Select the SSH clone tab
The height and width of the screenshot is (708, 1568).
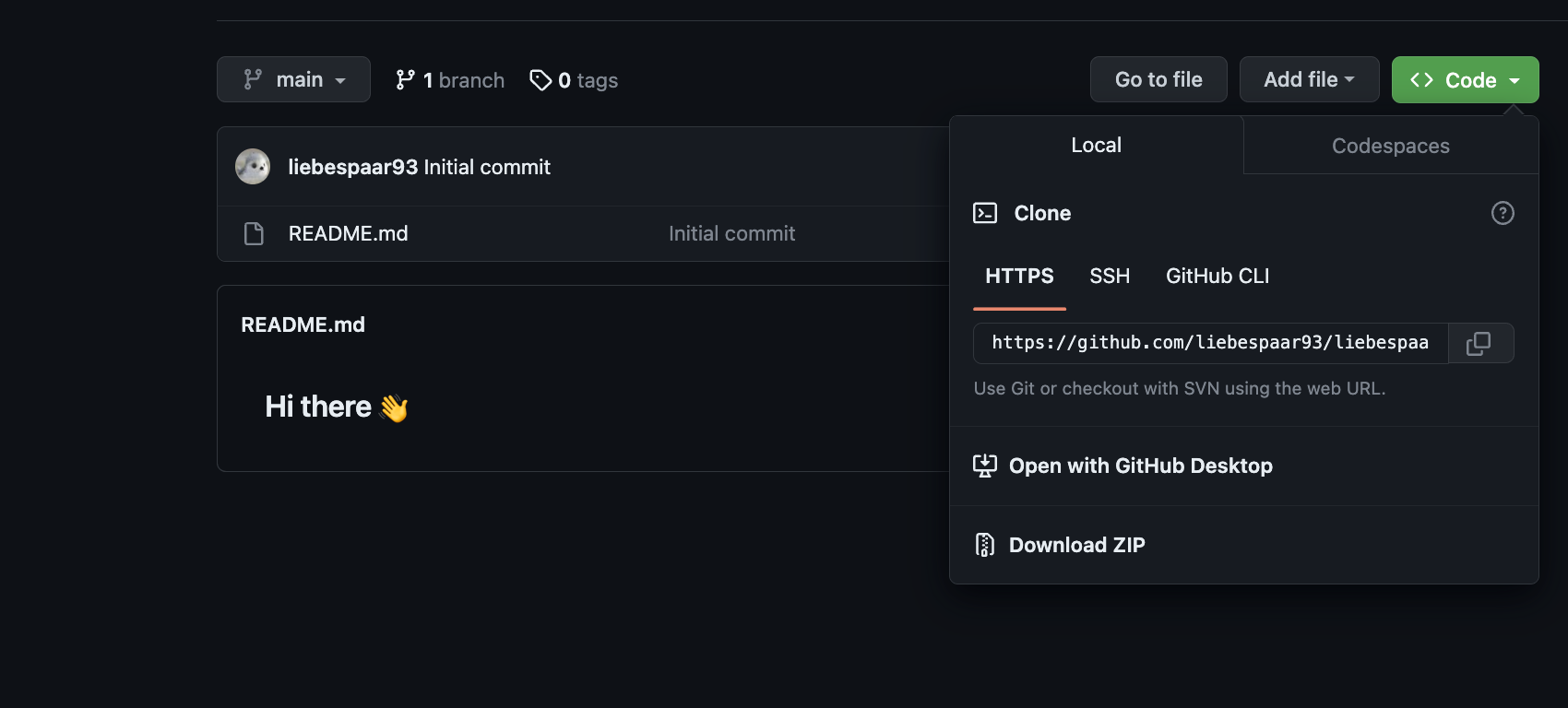tap(1110, 276)
